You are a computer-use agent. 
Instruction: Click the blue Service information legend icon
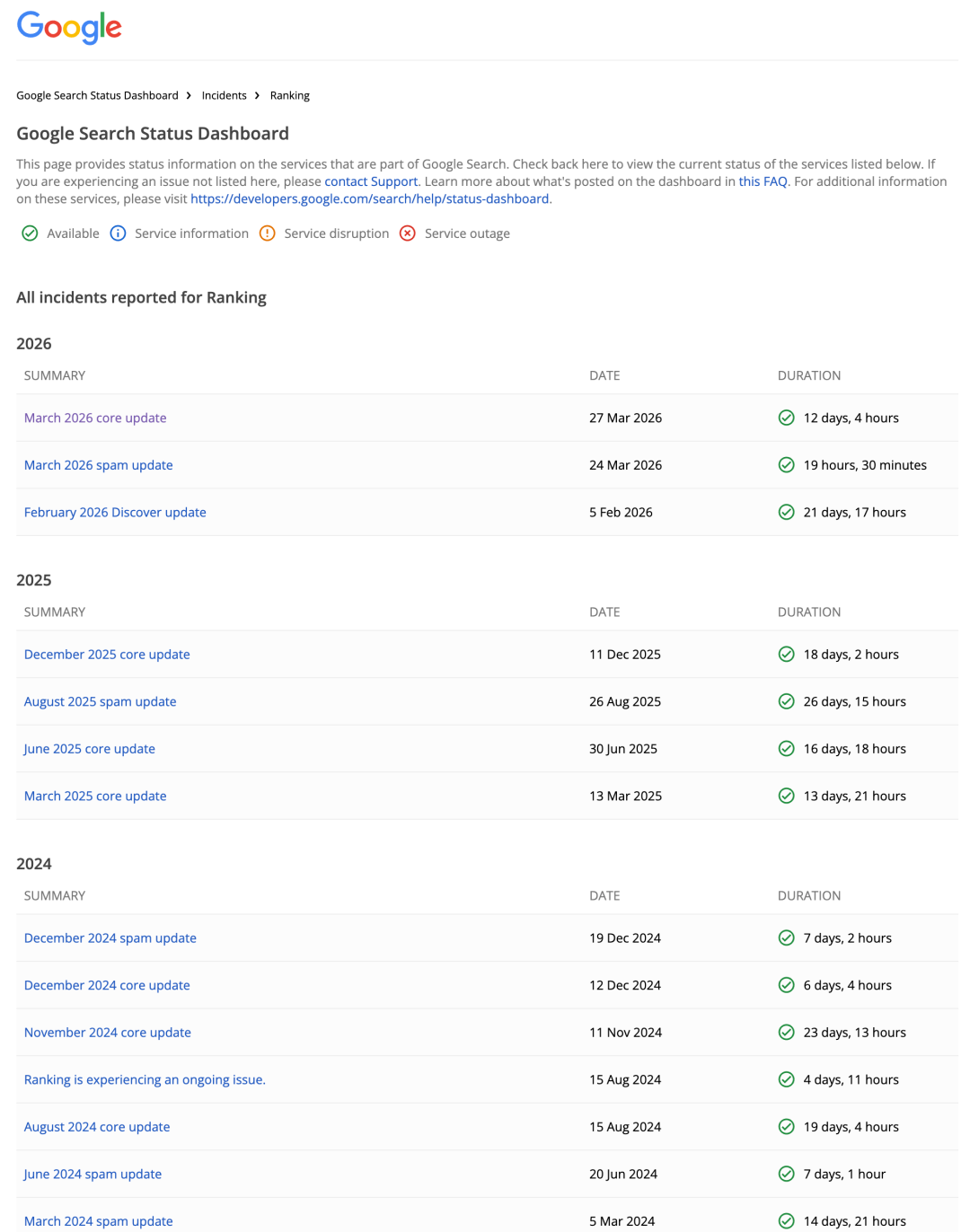(118, 233)
